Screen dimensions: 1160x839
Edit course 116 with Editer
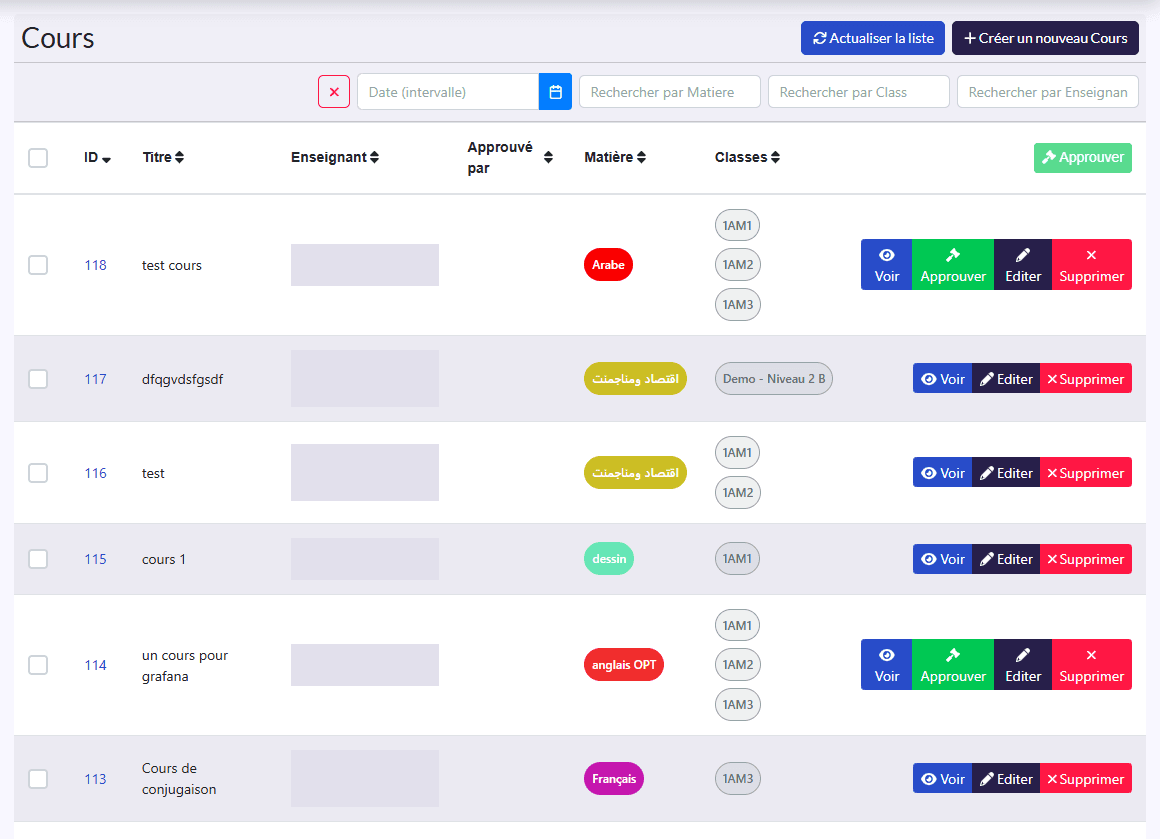click(x=1006, y=473)
